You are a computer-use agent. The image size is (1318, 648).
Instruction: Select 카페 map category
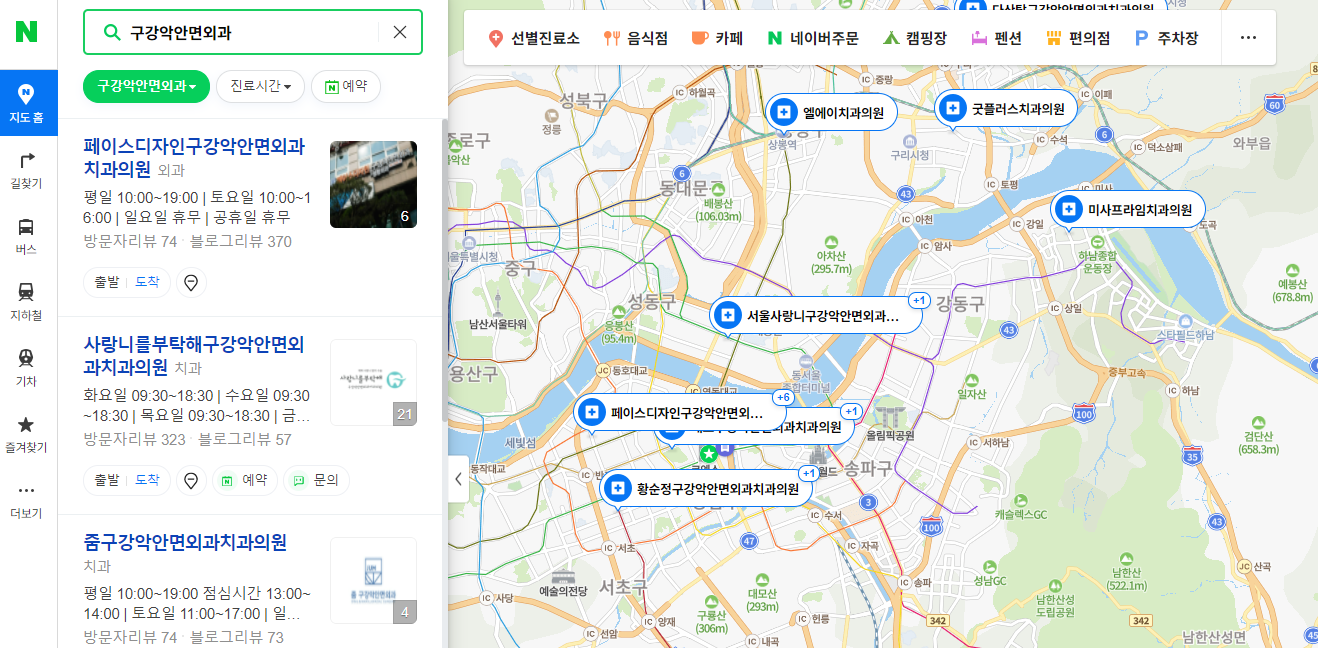click(x=717, y=38)
